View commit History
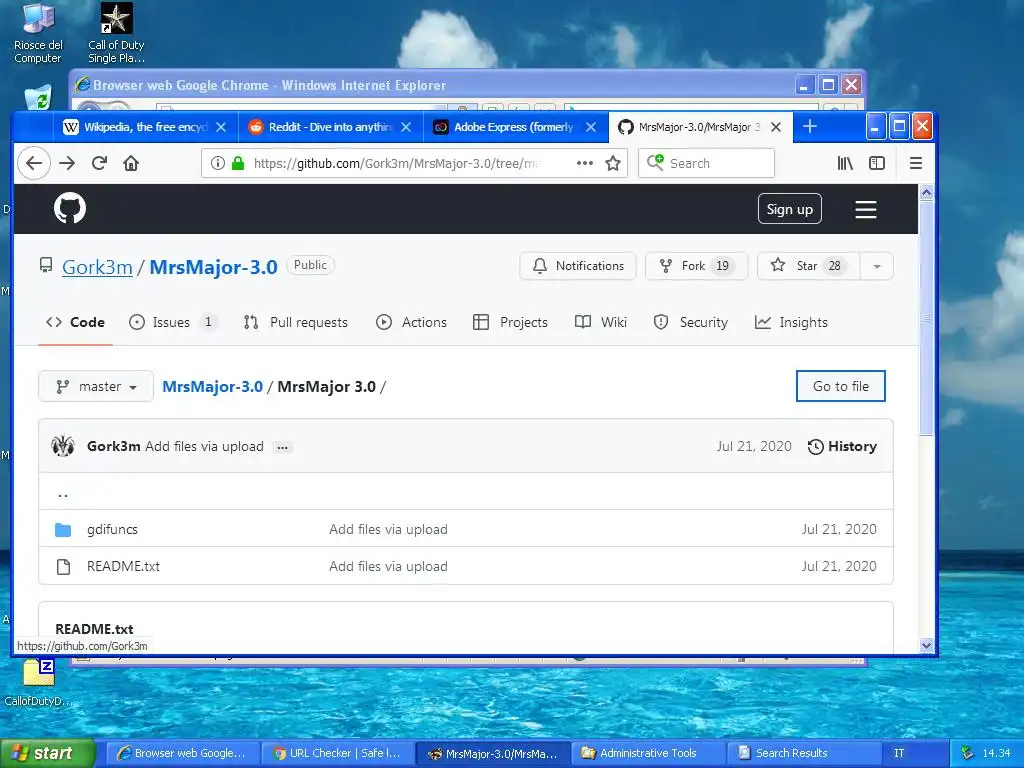Screen dimensions: 1024x768 [842, 446]
